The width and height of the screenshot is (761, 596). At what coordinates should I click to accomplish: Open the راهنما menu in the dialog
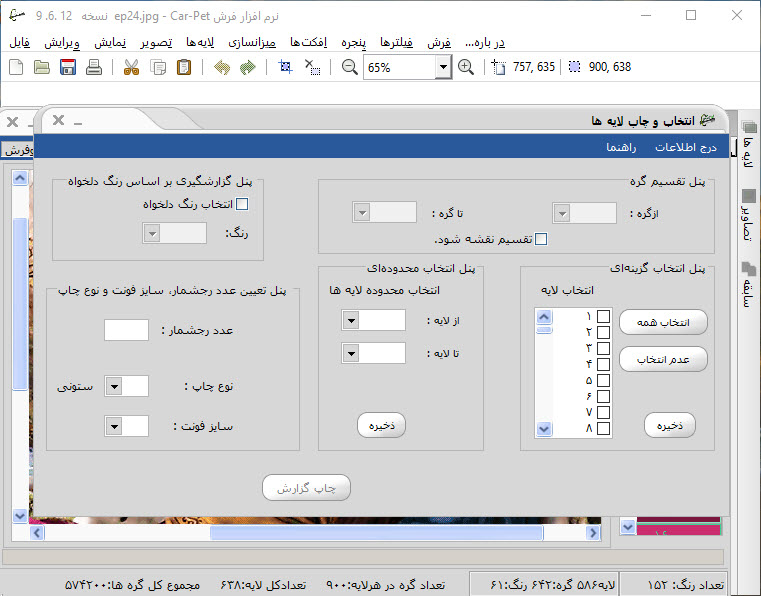(x=624, y=147)
